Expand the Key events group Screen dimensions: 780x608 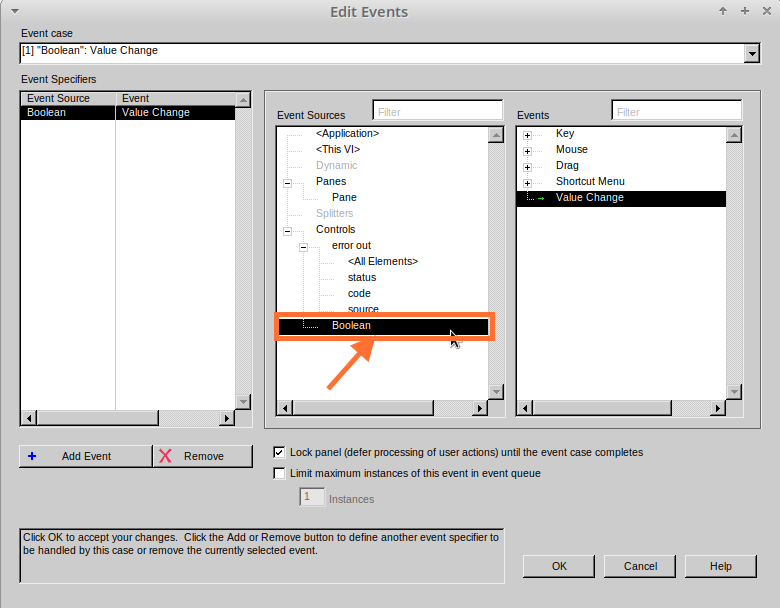[527, 135]
